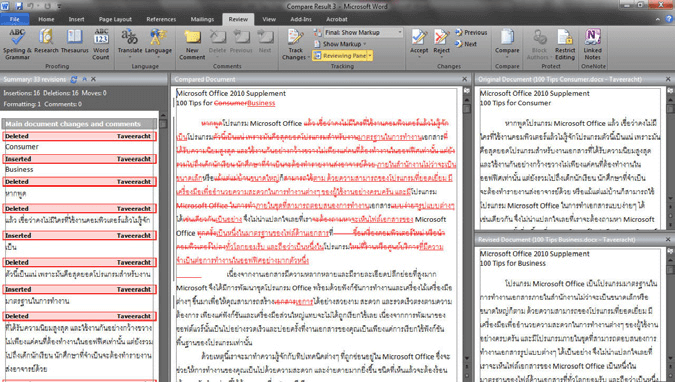Switch to the View tab
Image resolution: width=675 pixels, height=382 pixels.
269,19
